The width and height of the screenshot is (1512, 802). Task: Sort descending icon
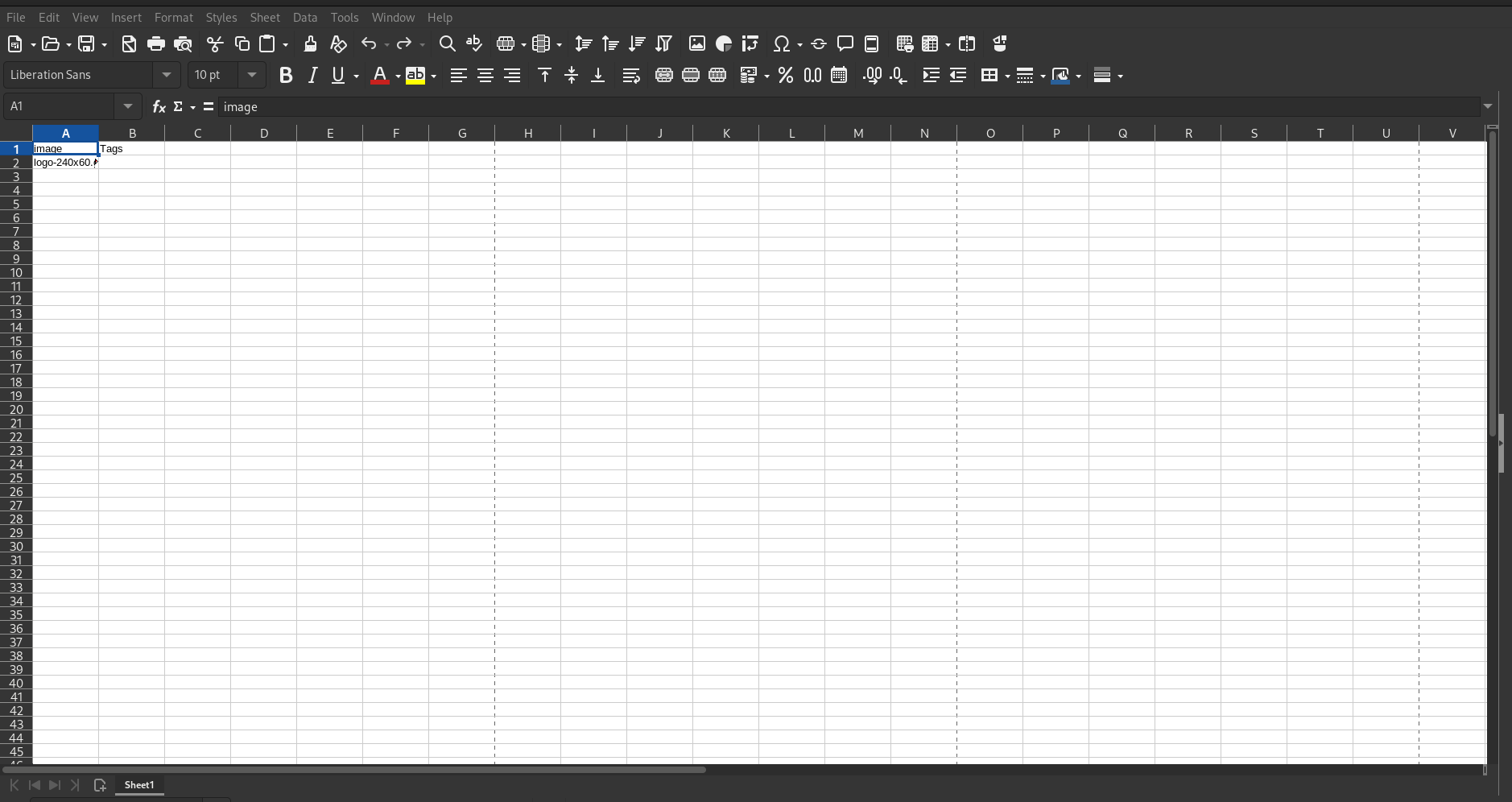tap(637, 44)
